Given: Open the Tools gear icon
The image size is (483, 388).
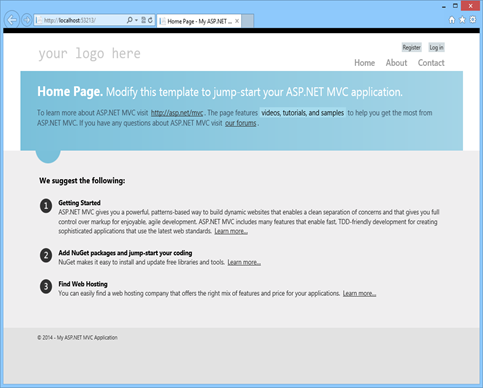Looking at the screenshot, I should 473,20.
